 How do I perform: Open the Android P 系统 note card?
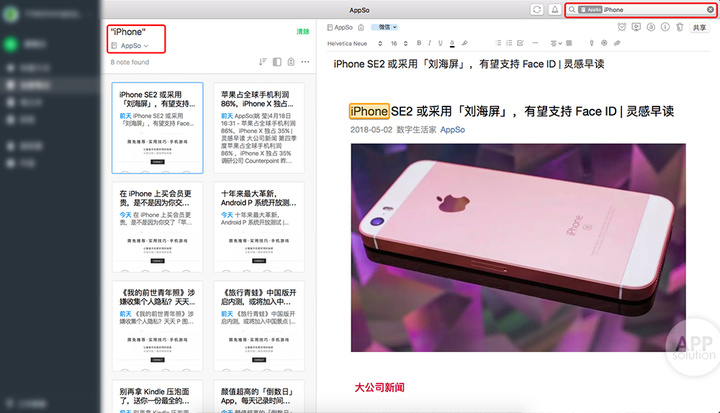tap(259, 227)
